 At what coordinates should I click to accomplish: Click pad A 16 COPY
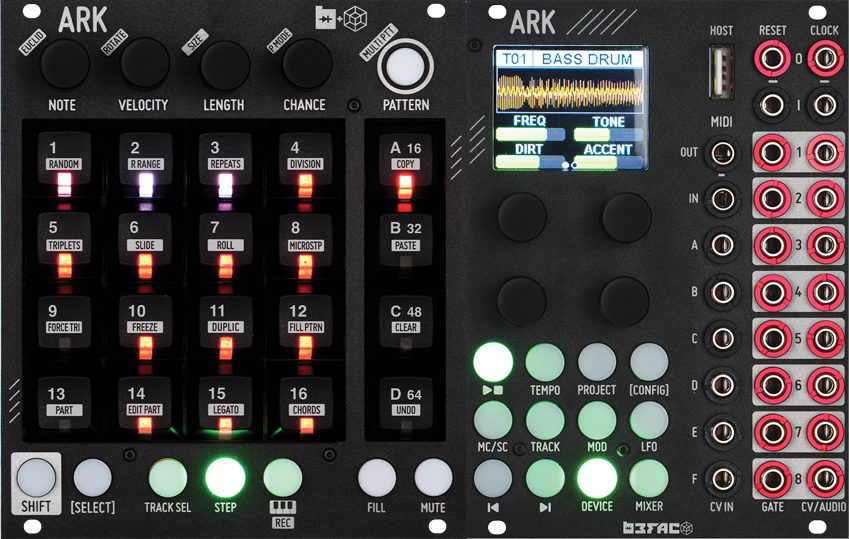pyautogui.click(x=405, y=166)
